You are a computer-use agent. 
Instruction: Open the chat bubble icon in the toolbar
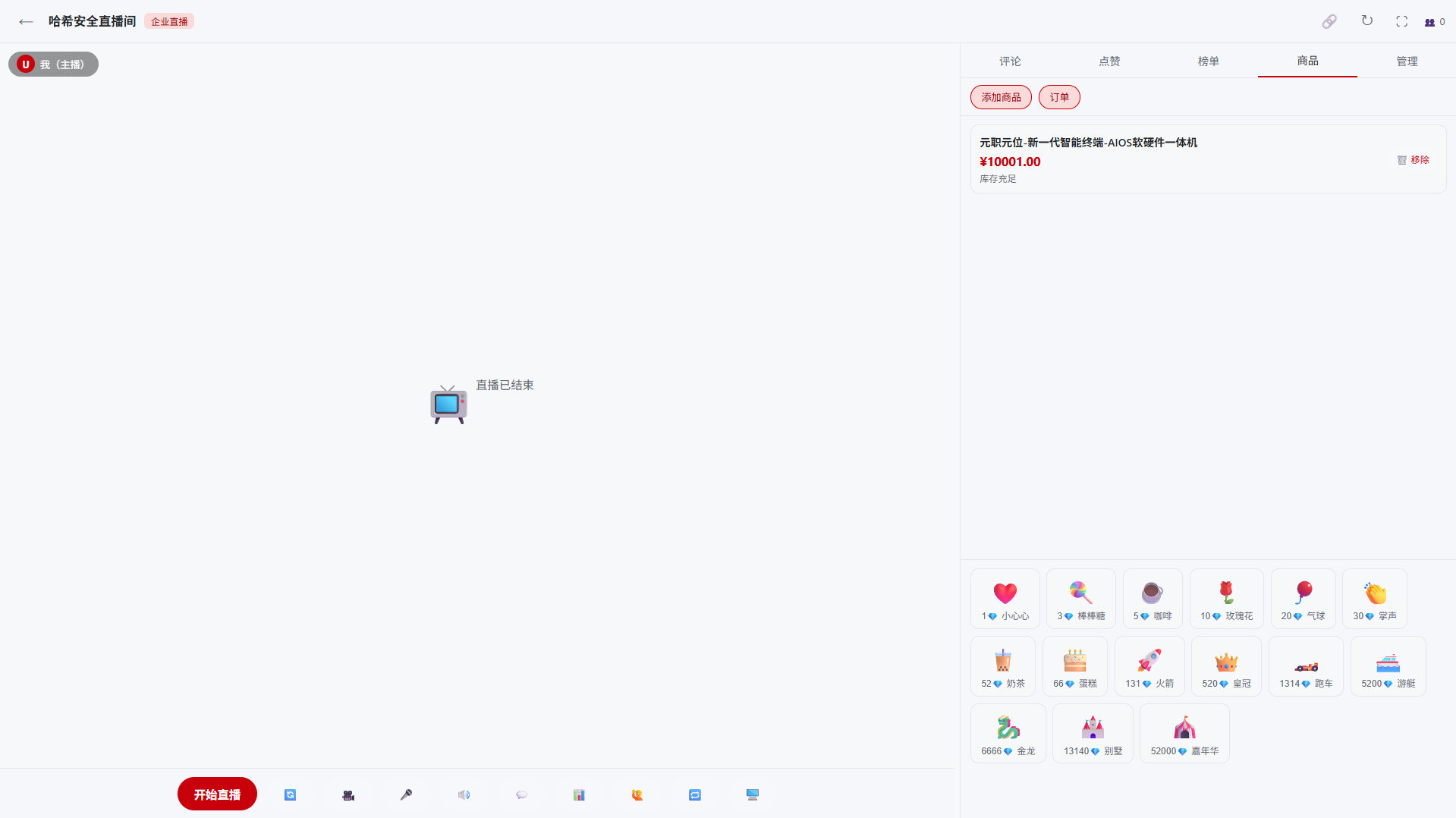tap(521, 794)
